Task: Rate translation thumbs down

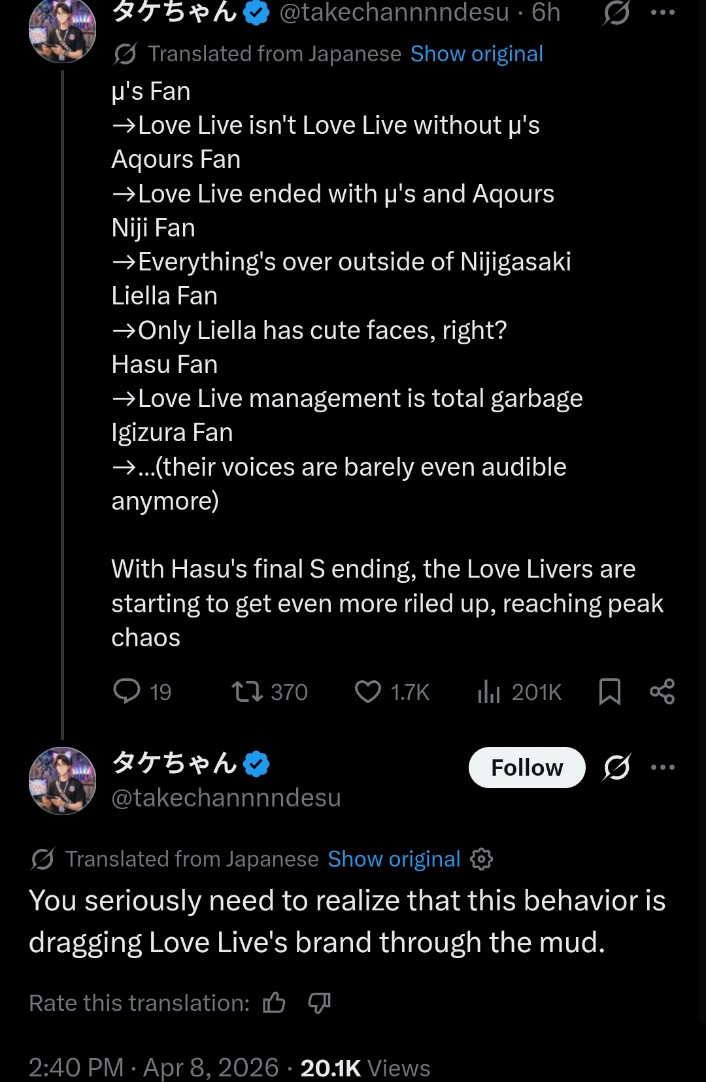Action: click(x=319, y=1003)
